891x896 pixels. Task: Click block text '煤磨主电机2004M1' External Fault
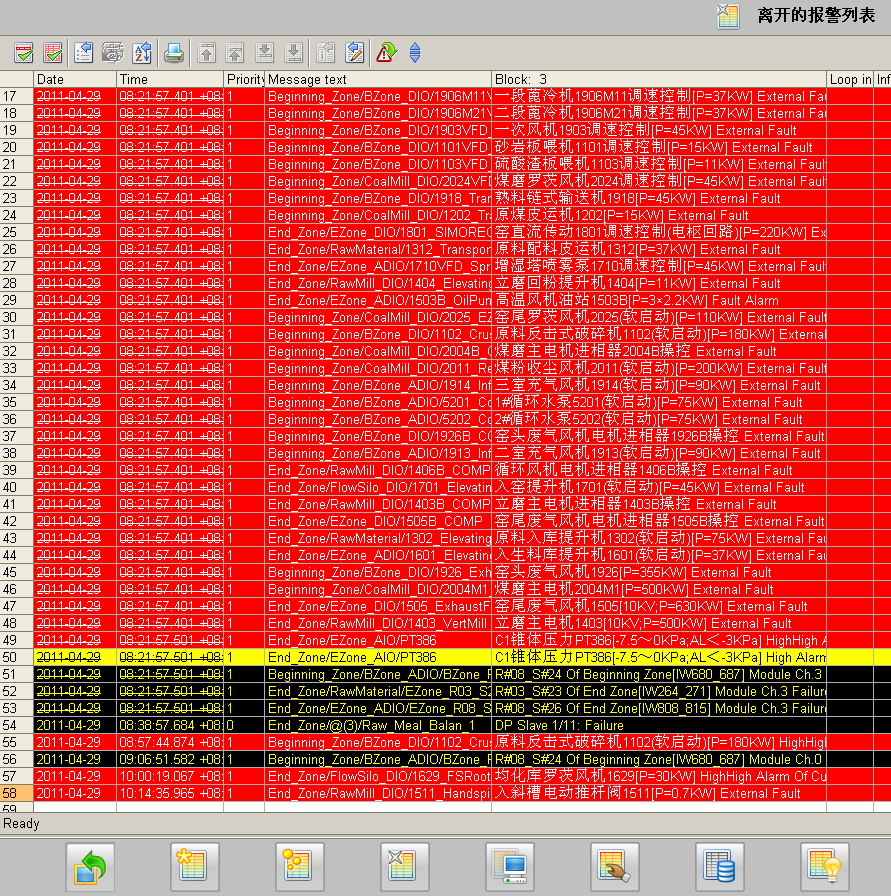[x=634, y=589]
